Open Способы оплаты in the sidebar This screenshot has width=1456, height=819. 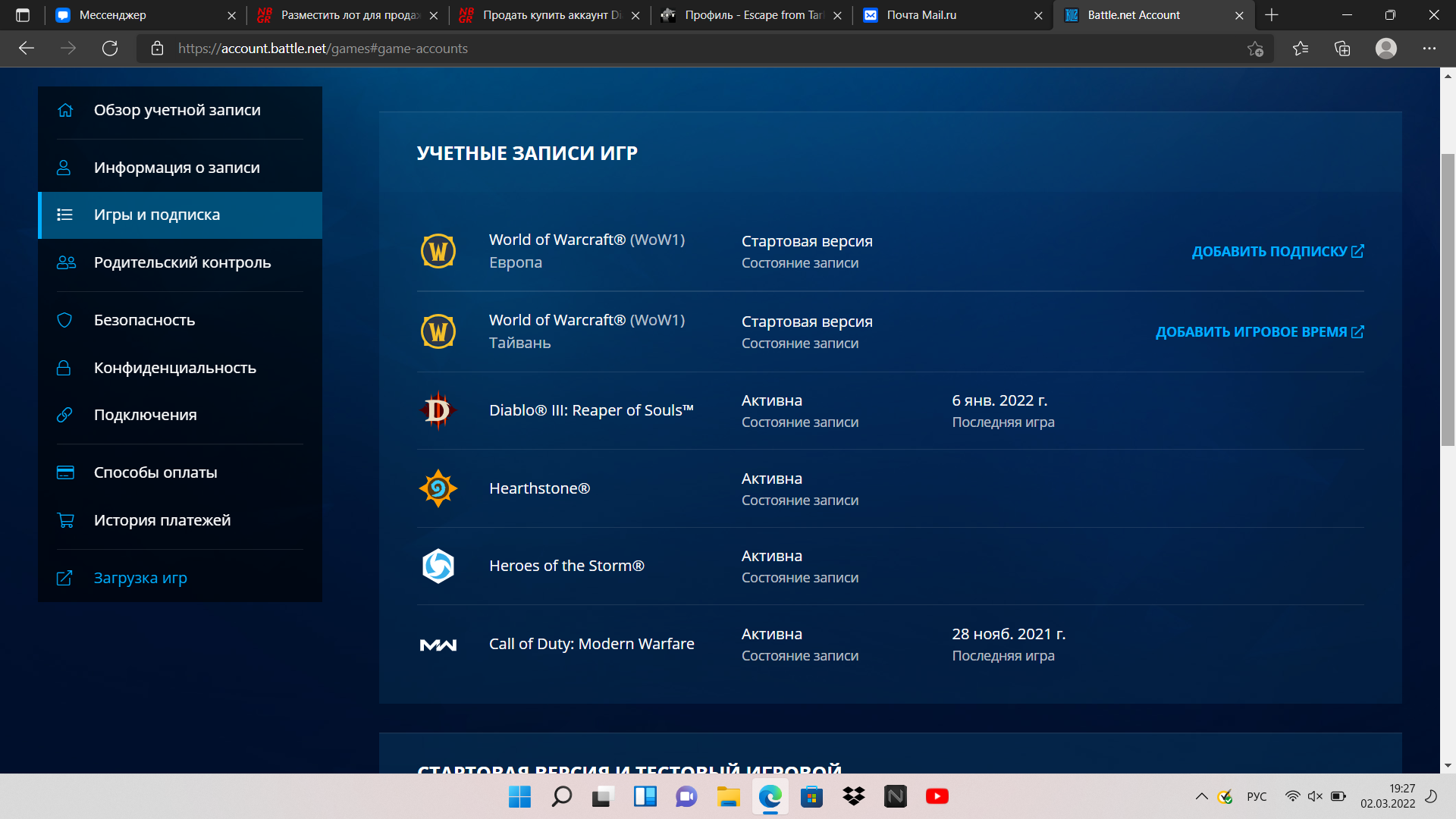(155, 472)
